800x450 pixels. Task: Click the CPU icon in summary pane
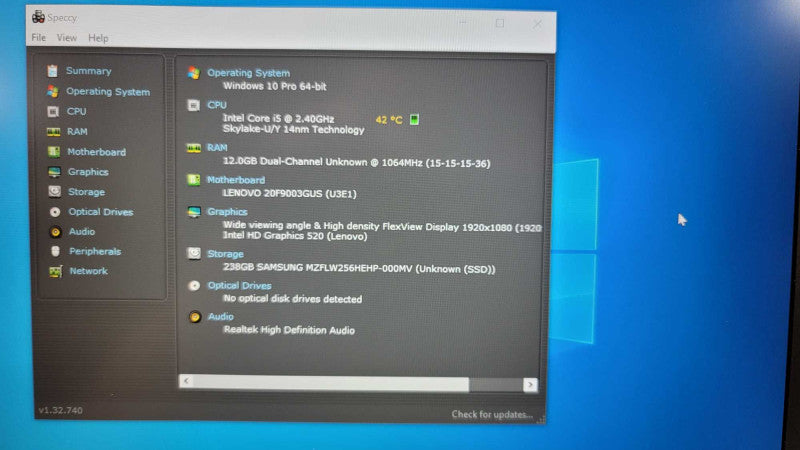point(193,105)
